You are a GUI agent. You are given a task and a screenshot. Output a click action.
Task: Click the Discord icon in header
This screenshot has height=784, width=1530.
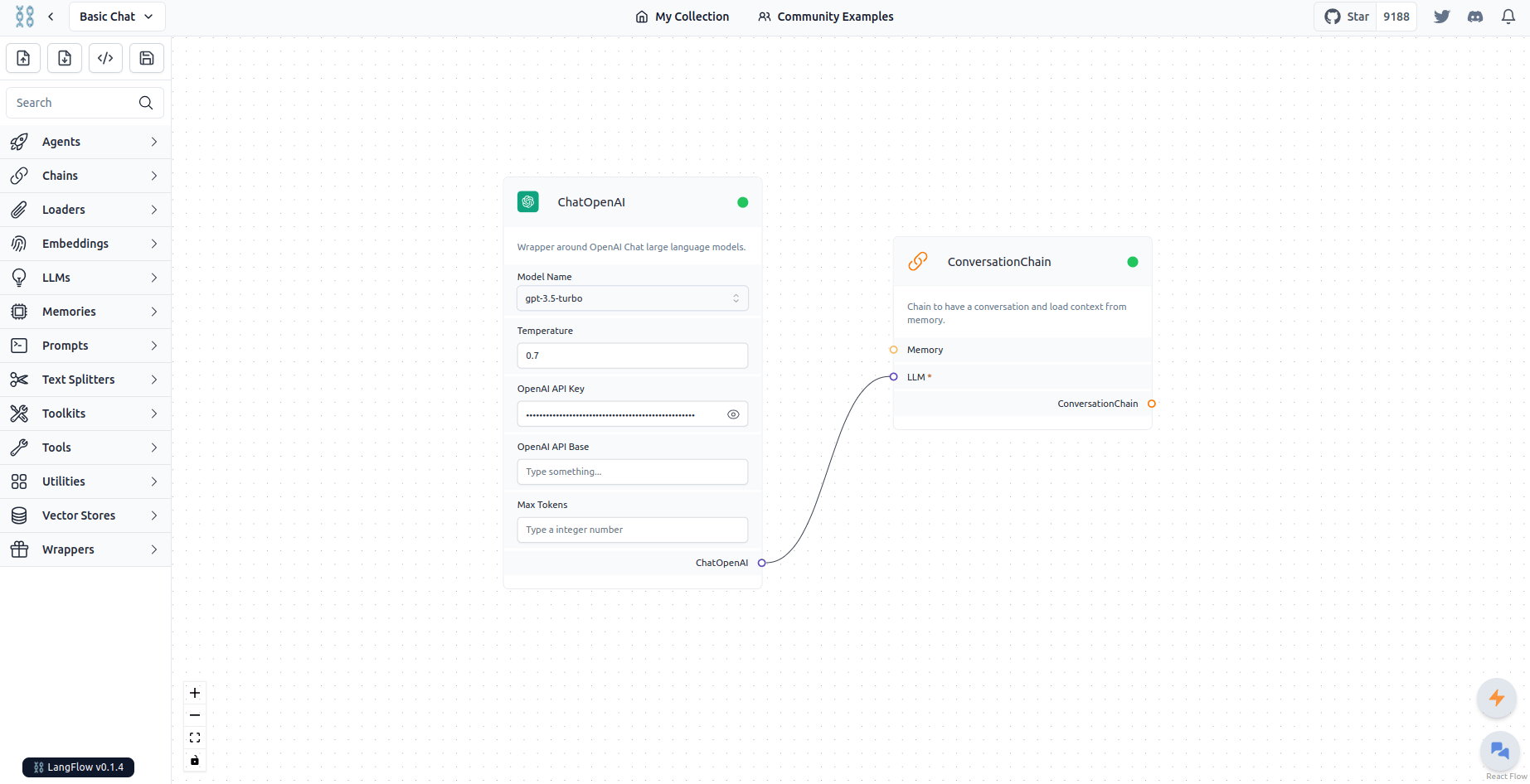point(1474,17)
